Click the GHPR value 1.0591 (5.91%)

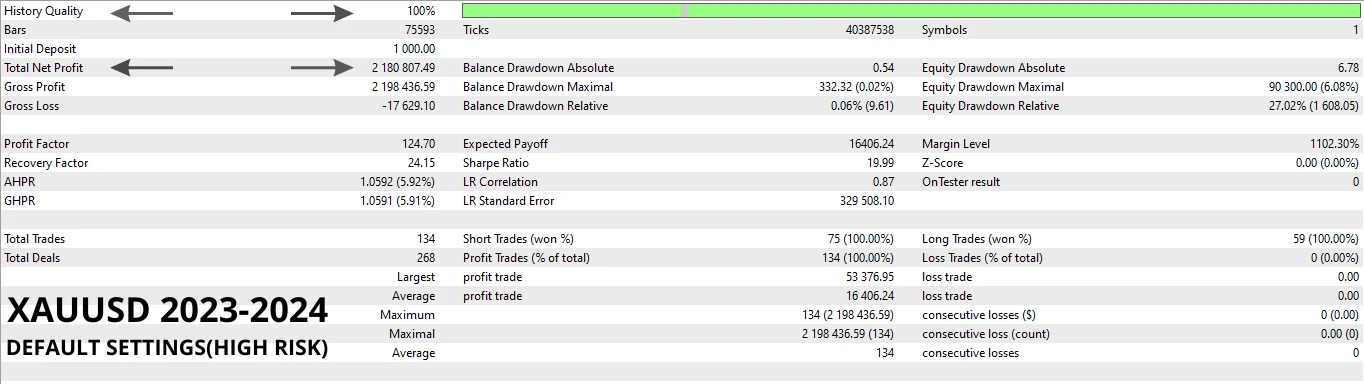398,201
